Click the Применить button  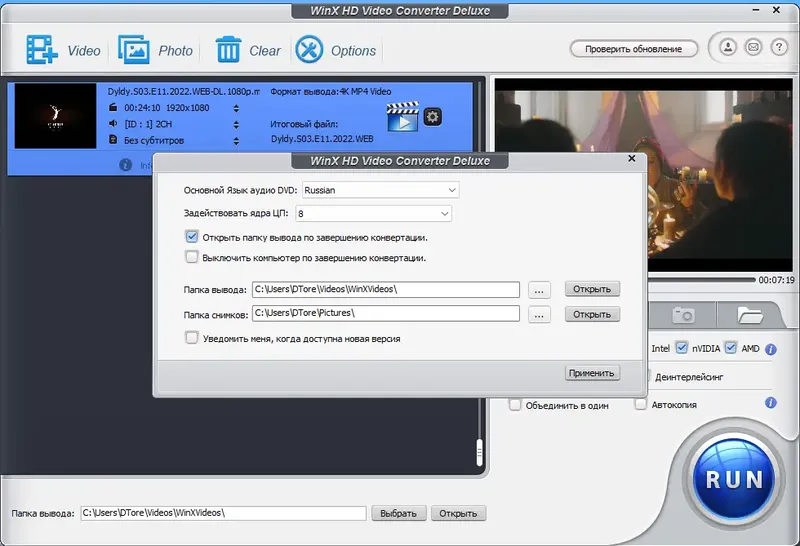(592, 373)
